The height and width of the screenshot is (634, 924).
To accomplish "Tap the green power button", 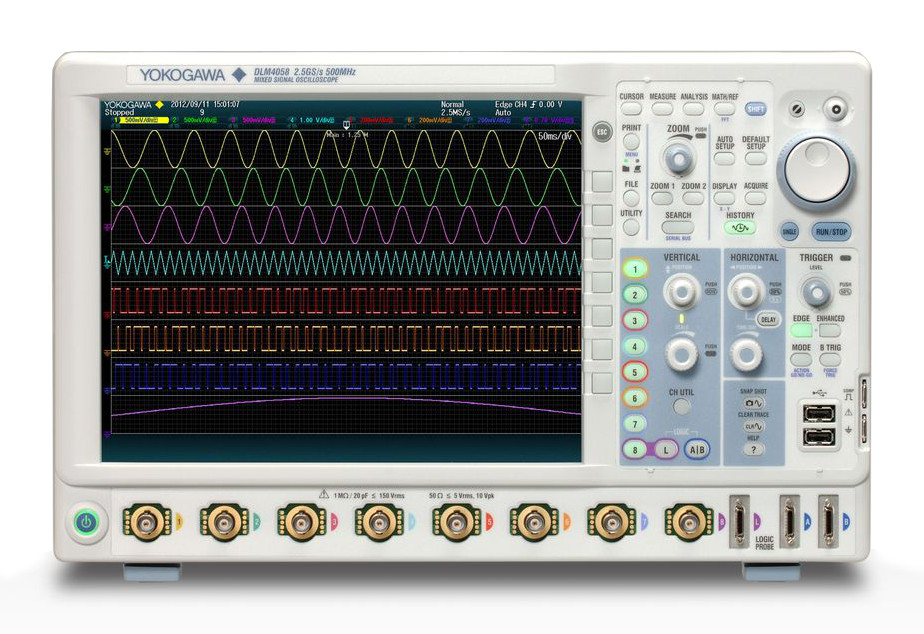I will 87,522.
